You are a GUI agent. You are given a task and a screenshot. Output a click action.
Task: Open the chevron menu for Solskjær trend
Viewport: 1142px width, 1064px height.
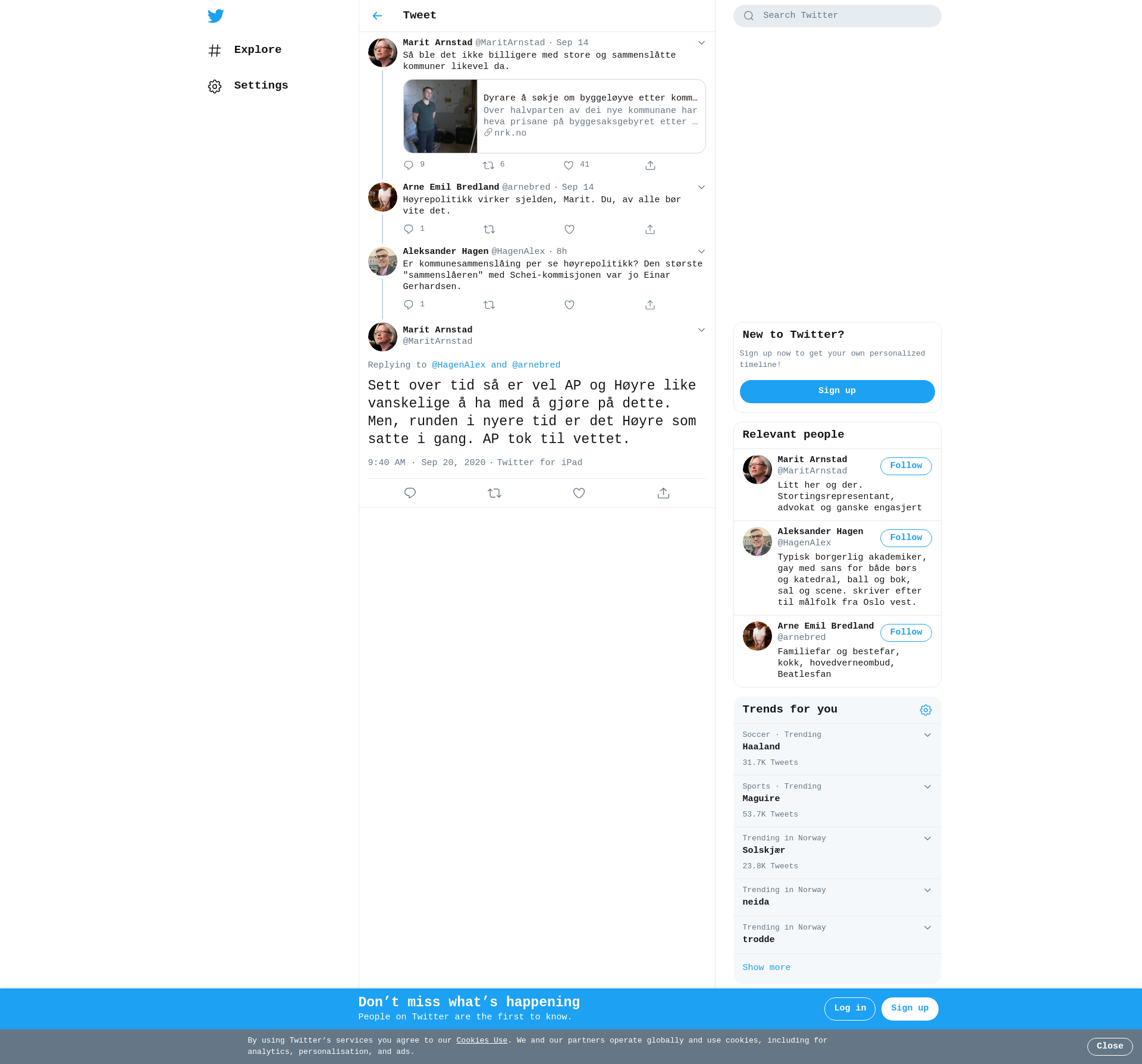tap(927, 839)
